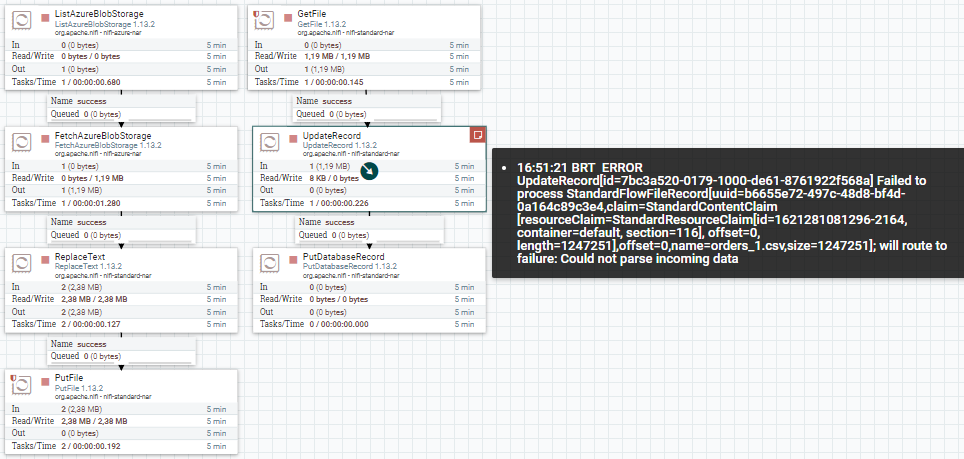Click the red bulletin icon on UpdateRecord
Viewport: 964px width, 459px height.
tap(478, 135)
